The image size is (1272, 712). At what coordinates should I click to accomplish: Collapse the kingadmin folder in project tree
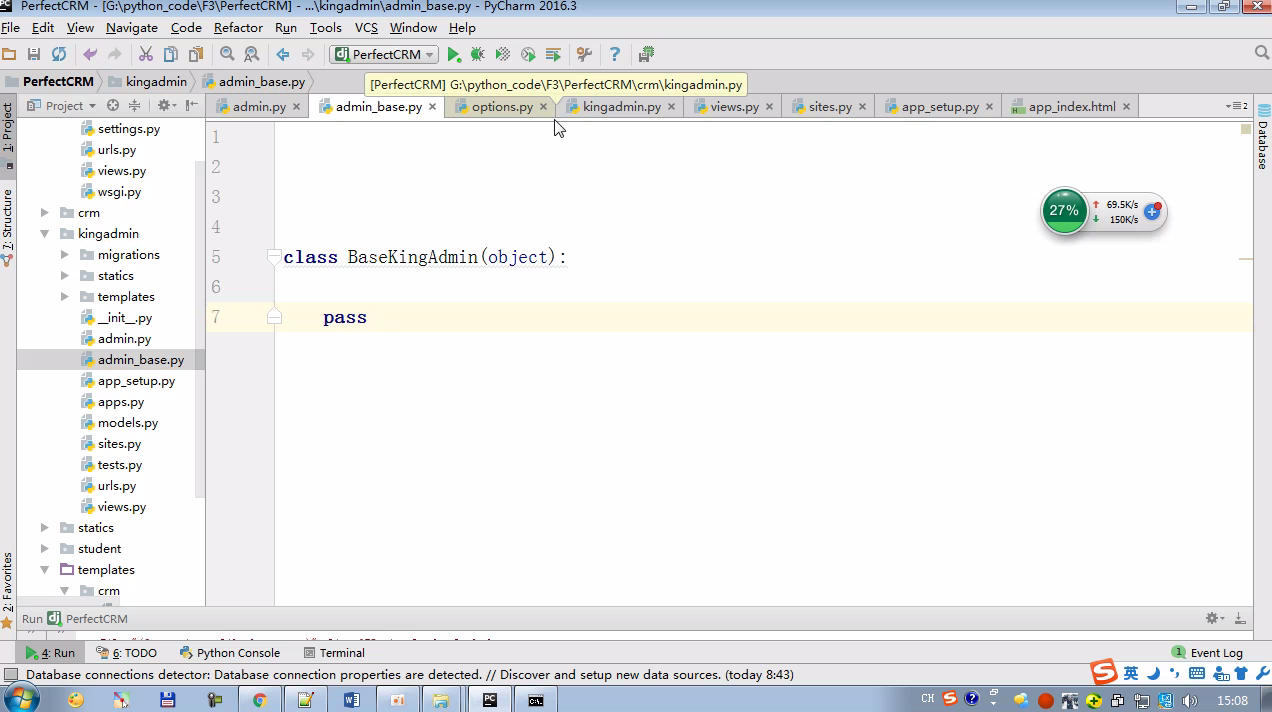45,234
